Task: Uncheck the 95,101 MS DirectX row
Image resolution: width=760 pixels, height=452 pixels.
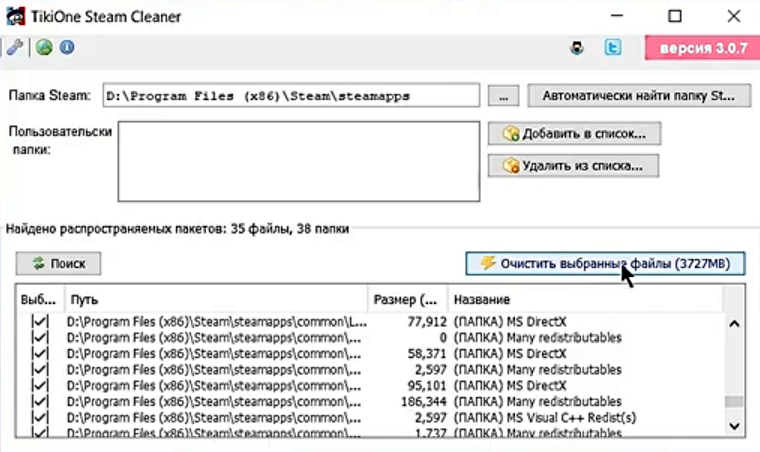Action: tap(40, 386)
